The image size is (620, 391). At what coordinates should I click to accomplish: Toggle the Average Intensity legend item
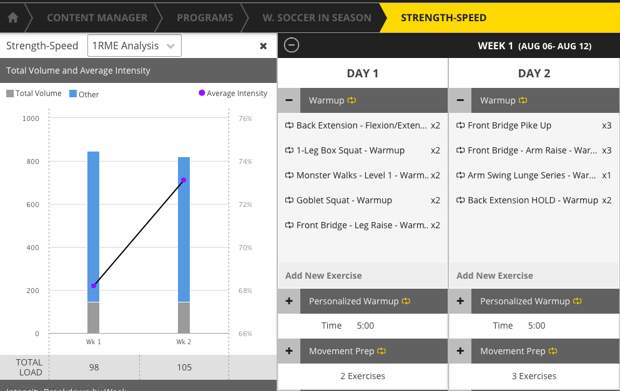233,93
